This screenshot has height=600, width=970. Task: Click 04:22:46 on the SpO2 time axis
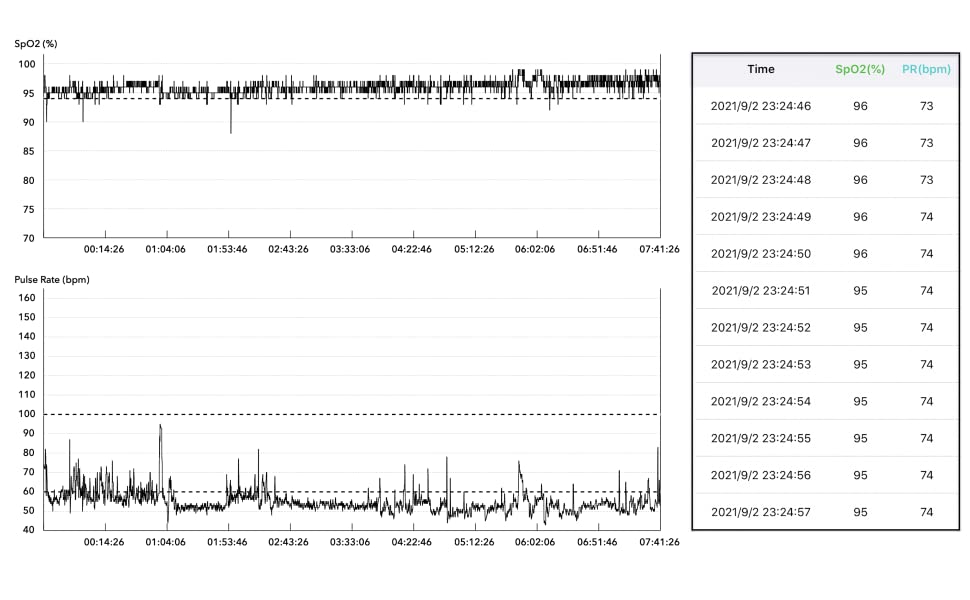point(411,249)
